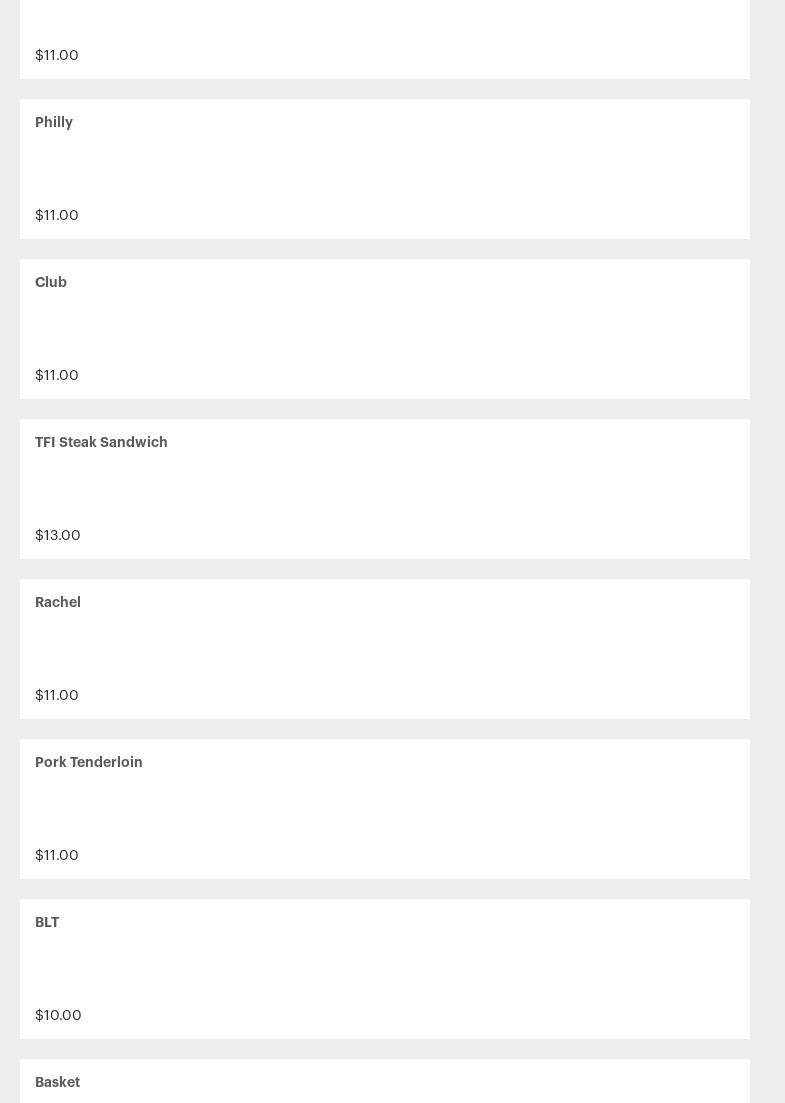
Task: Click the $10.00 price under BLT
Action: (x=58, y=1015)
